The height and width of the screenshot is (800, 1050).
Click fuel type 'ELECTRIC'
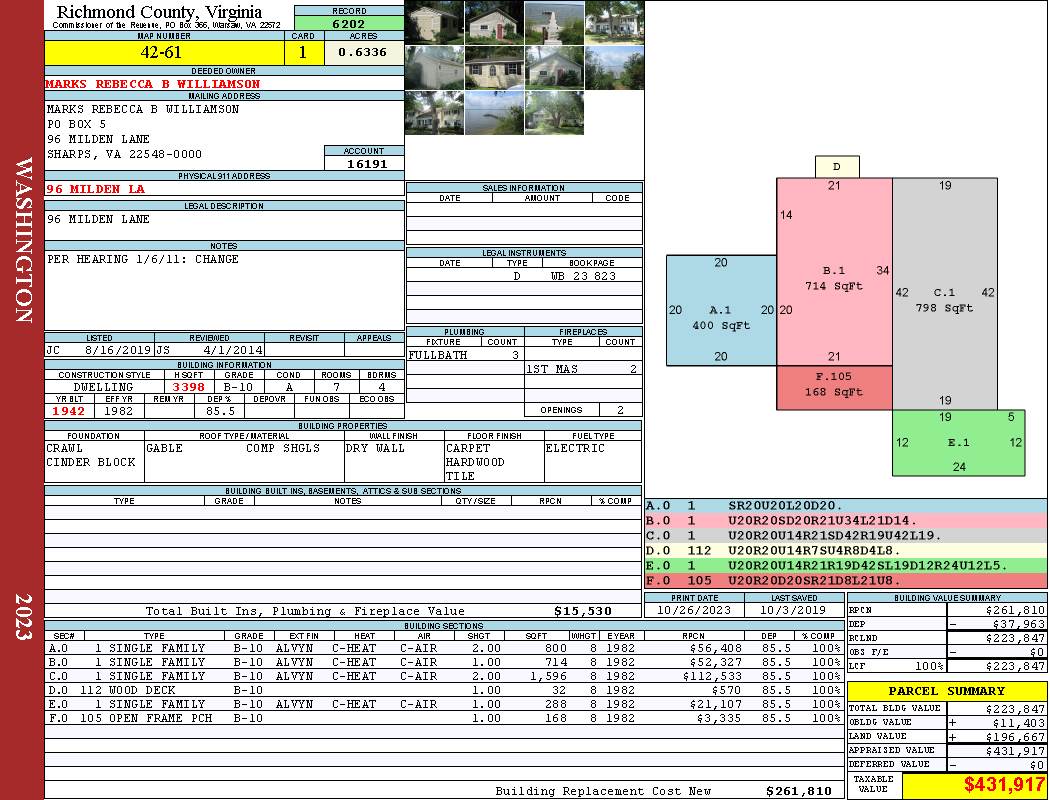(575, 448)
